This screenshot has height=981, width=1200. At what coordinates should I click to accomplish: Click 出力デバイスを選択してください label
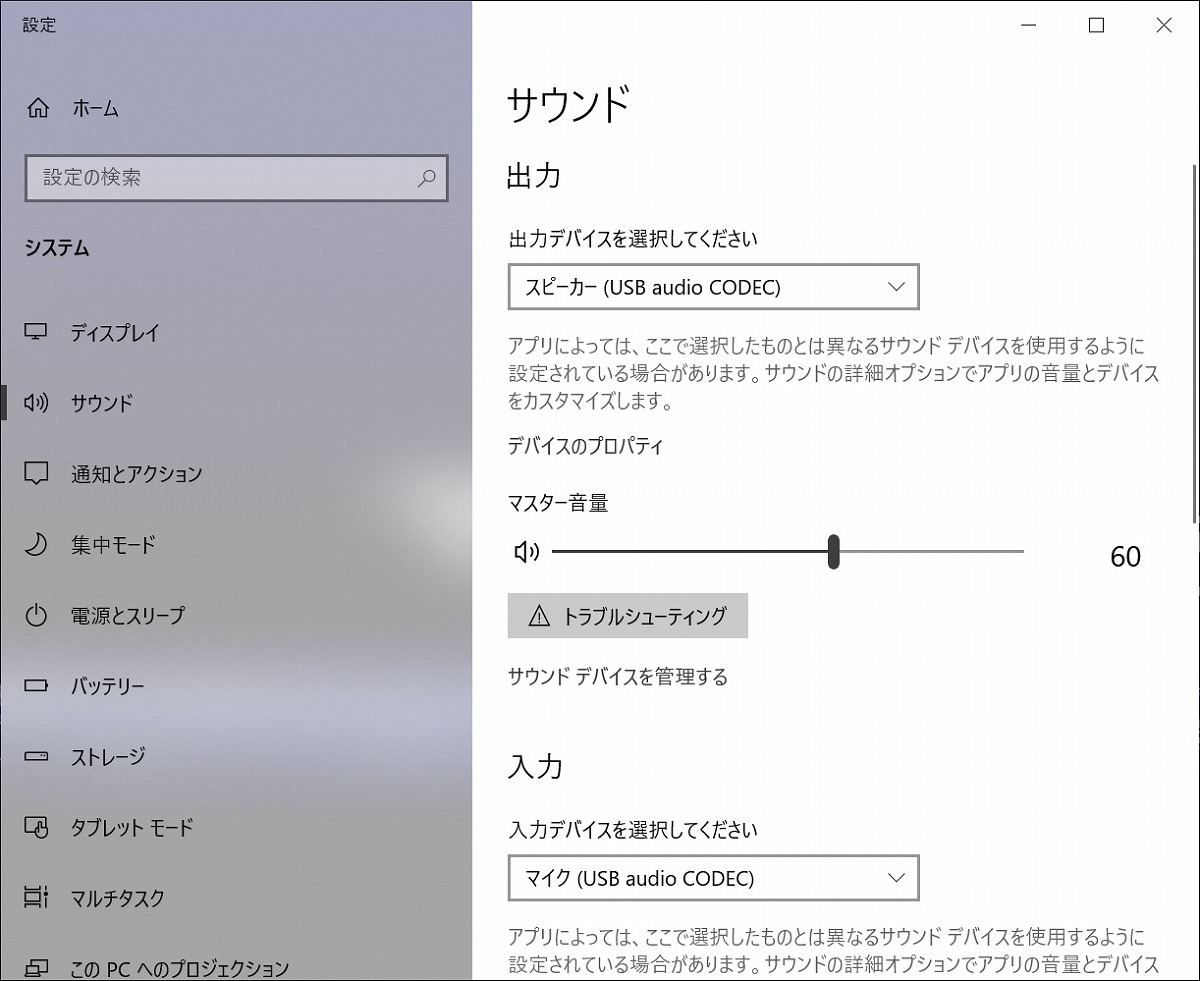pos(633,239)
